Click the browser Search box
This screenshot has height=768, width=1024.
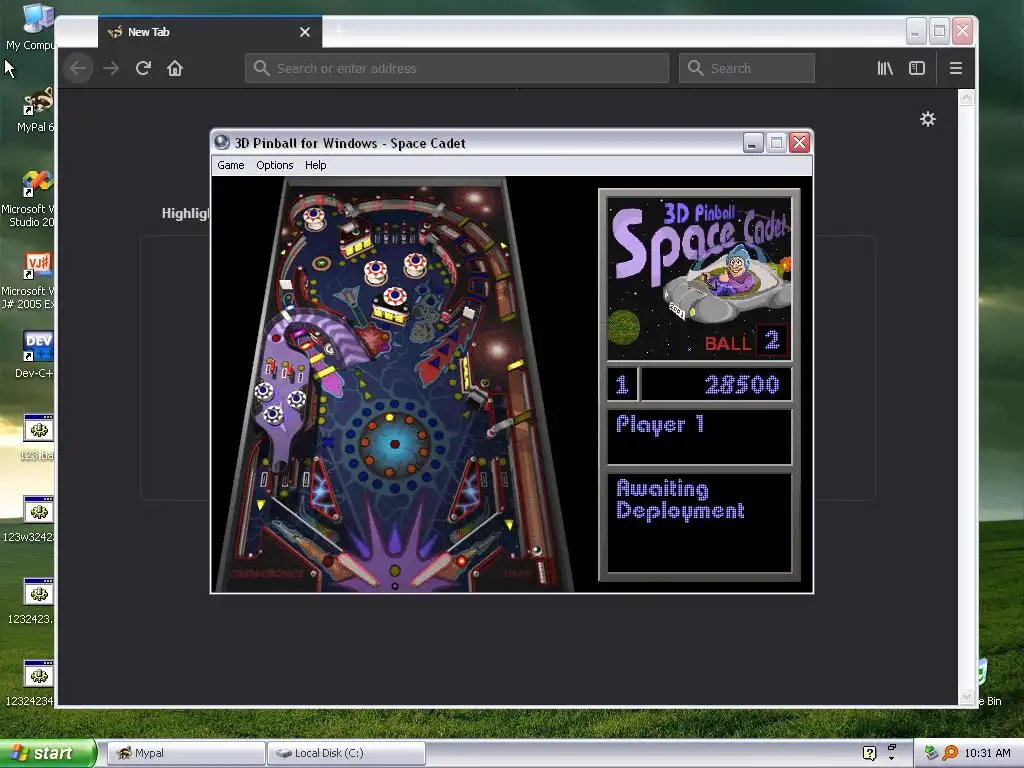746,68
